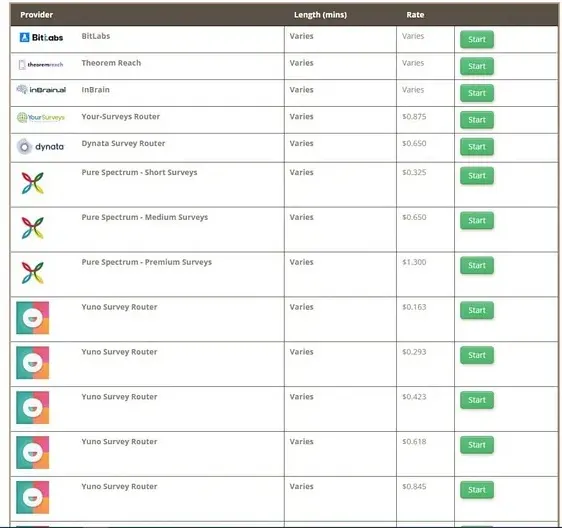
Task: Click the Varies length for Theorem Reach
Action: coord(301,63)
